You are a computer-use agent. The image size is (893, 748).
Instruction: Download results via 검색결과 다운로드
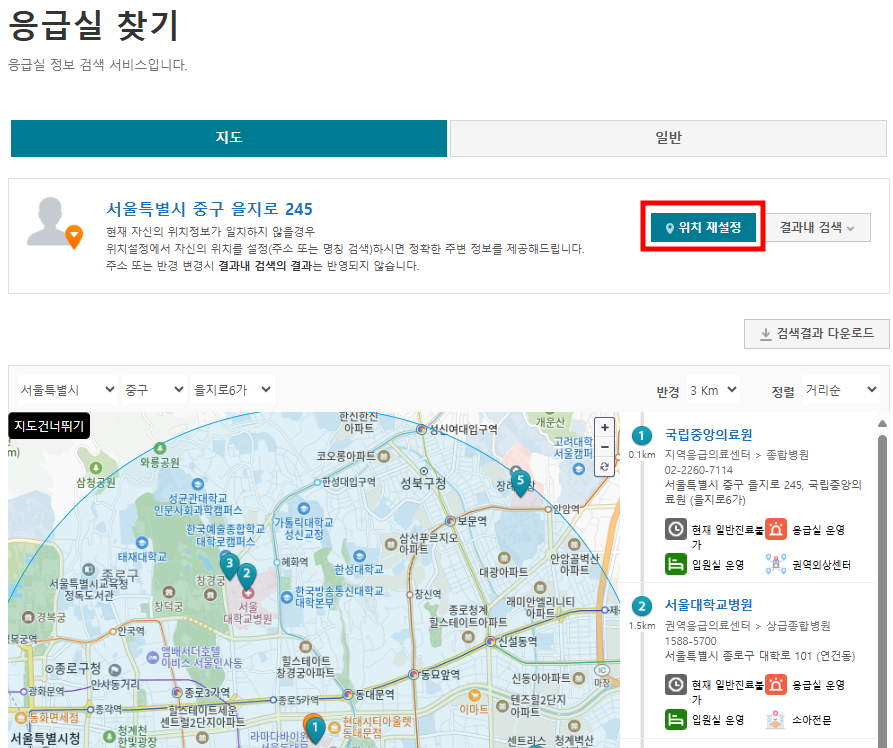coord(817,333)
